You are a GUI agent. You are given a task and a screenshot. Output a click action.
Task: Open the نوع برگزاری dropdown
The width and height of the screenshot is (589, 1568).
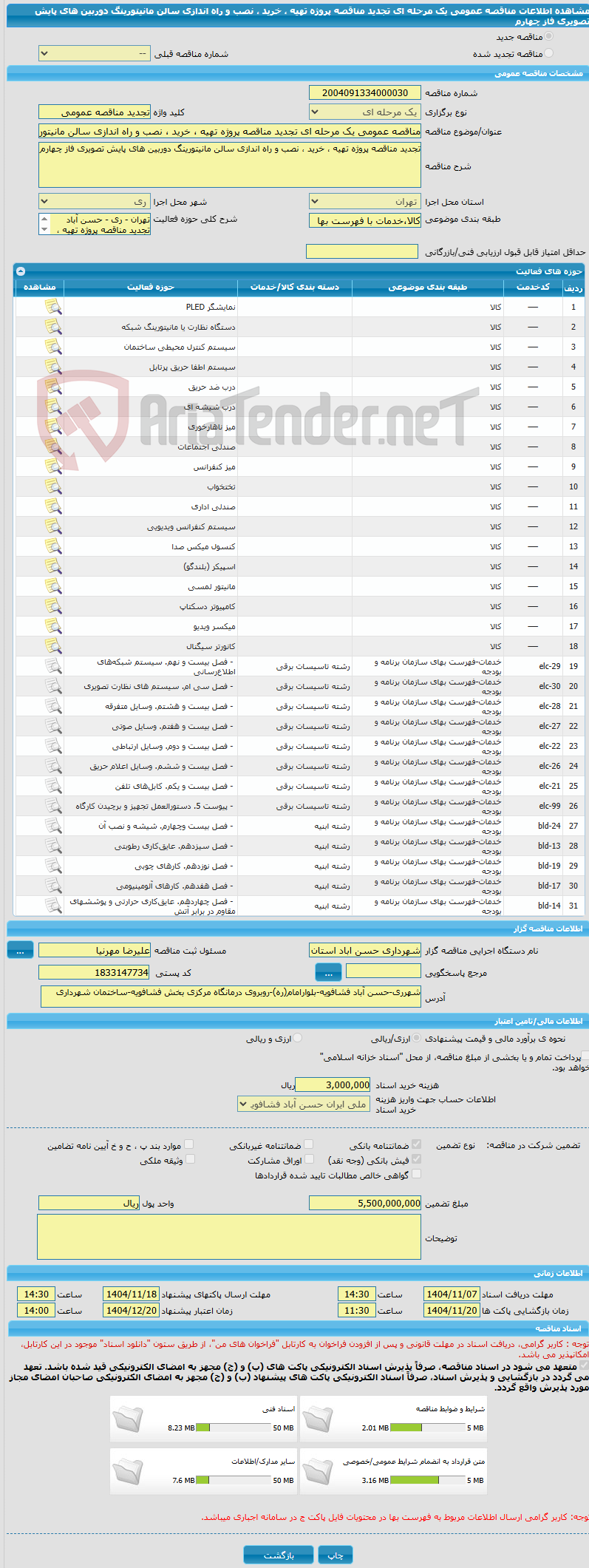(365, 112)
